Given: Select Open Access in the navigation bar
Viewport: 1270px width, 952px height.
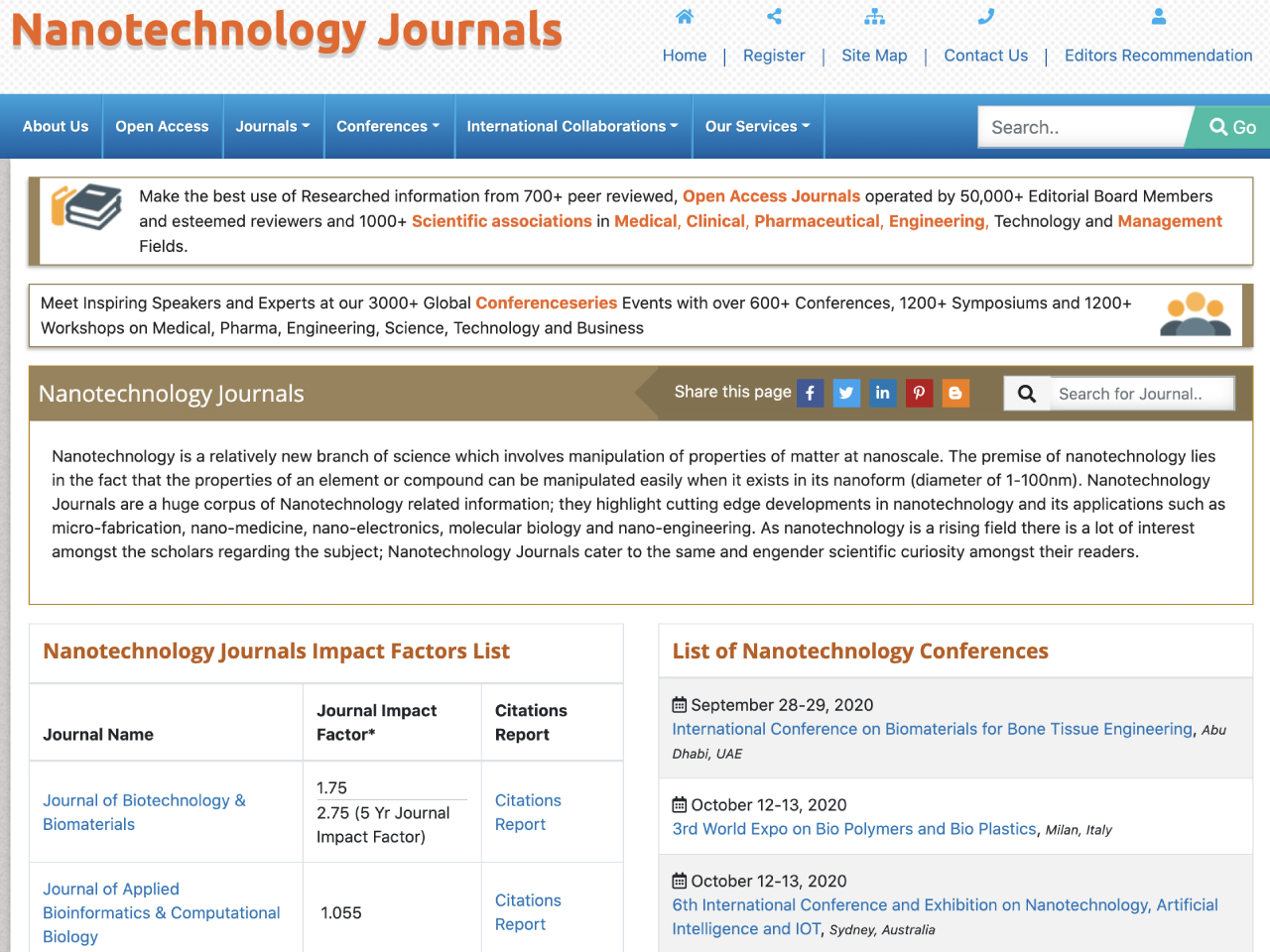Looking at the screenshot, I should [162, 127].
